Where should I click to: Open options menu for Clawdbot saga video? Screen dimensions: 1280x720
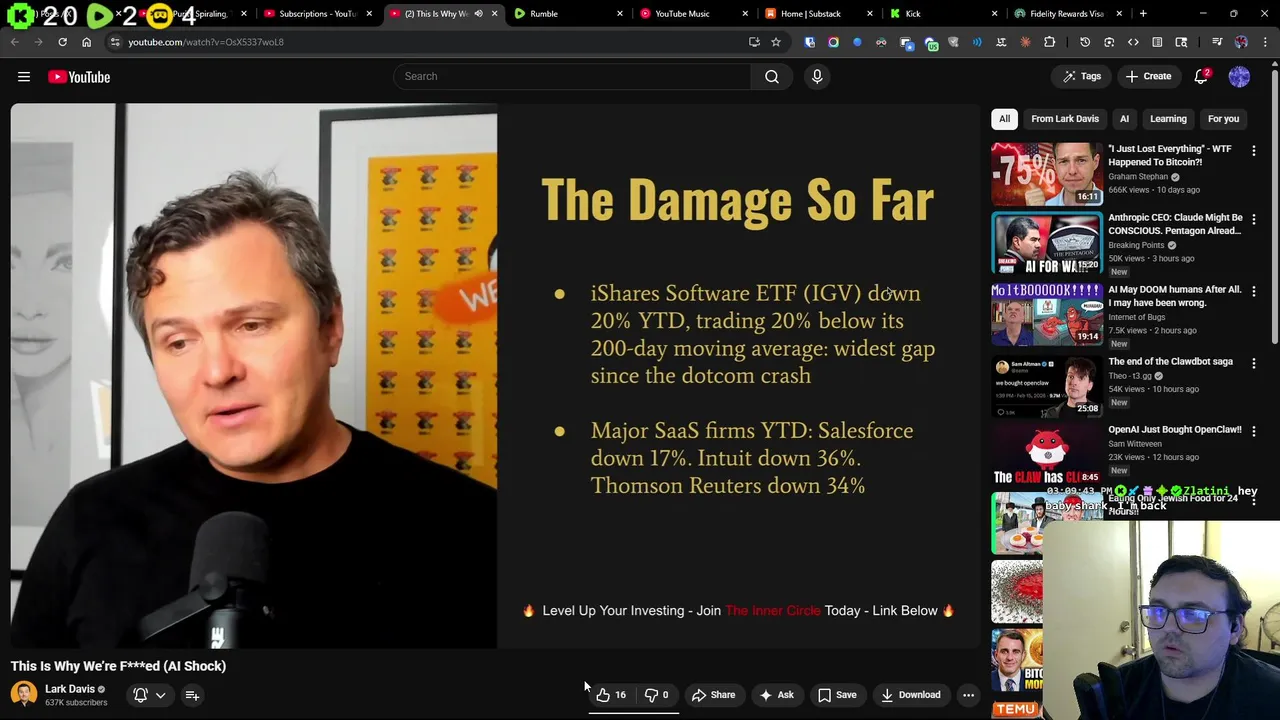(1254, 363)
